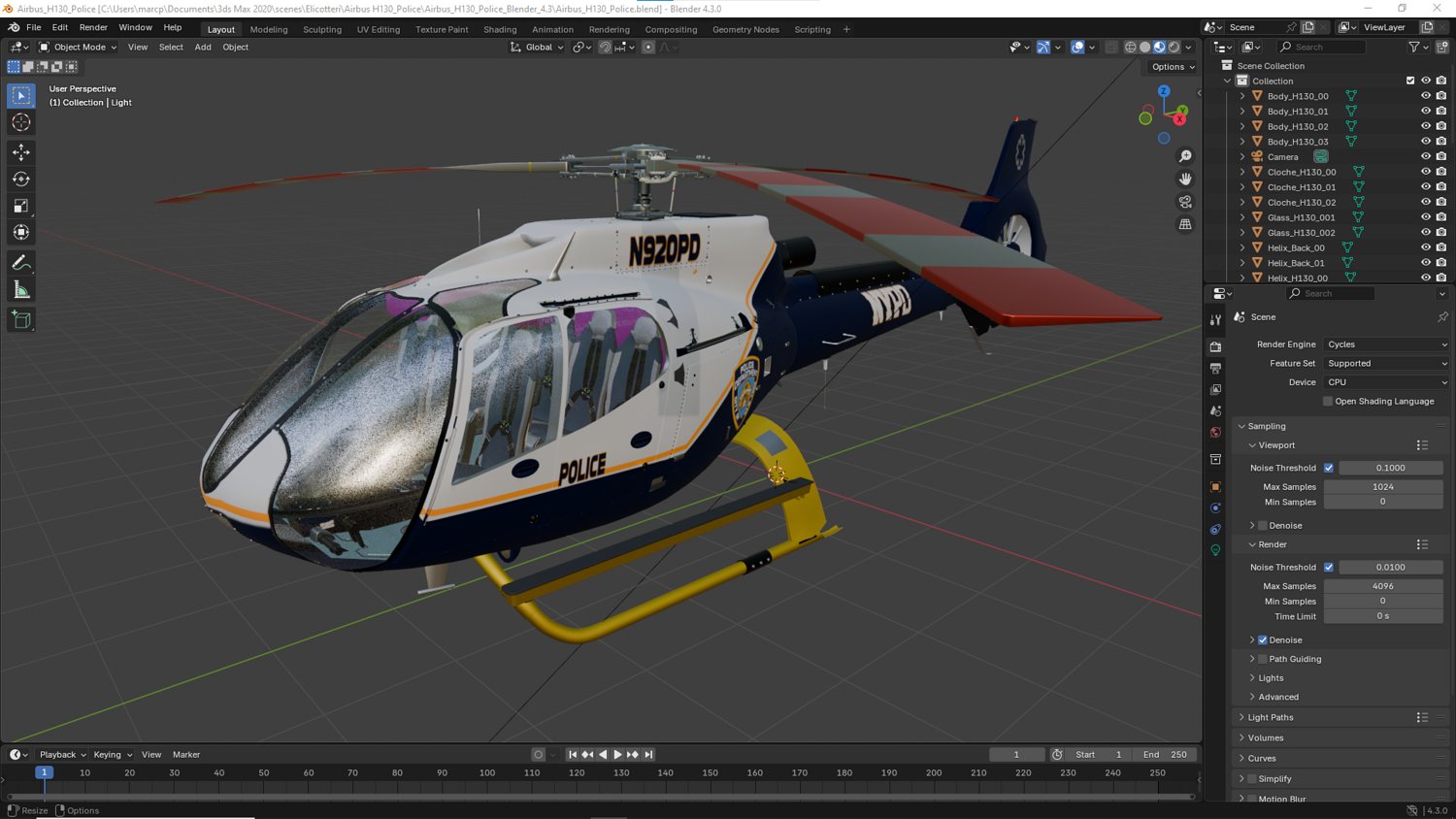Open the Render Engine dropdown
The image size is (1456, 819).
pos(1386,344)
